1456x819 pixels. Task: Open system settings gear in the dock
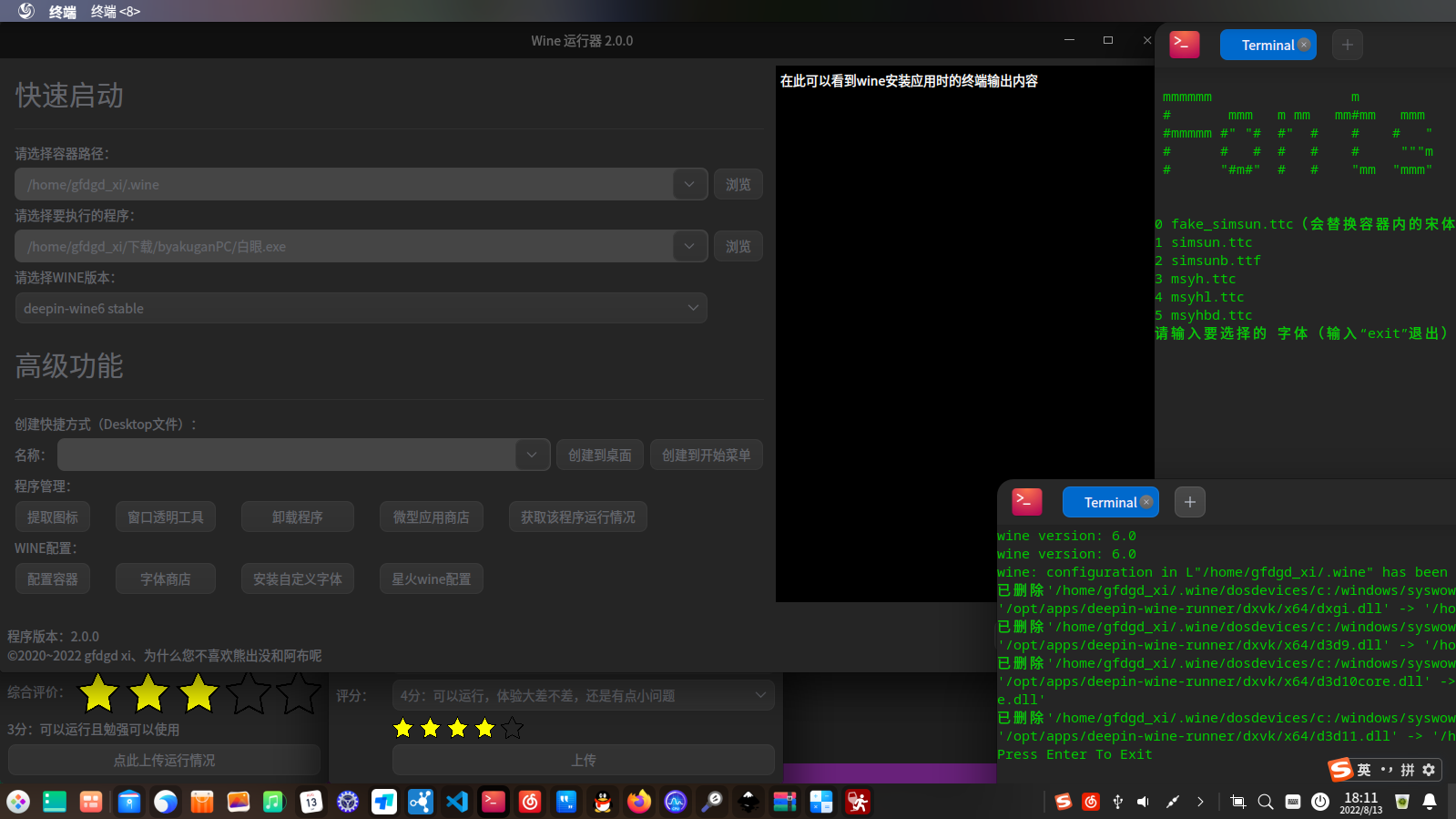tap(348, 802)
